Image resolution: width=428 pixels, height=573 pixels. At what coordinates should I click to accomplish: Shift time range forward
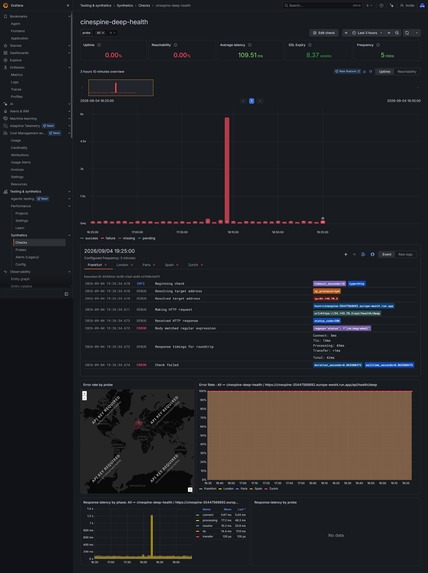click(x=389, y=33)
